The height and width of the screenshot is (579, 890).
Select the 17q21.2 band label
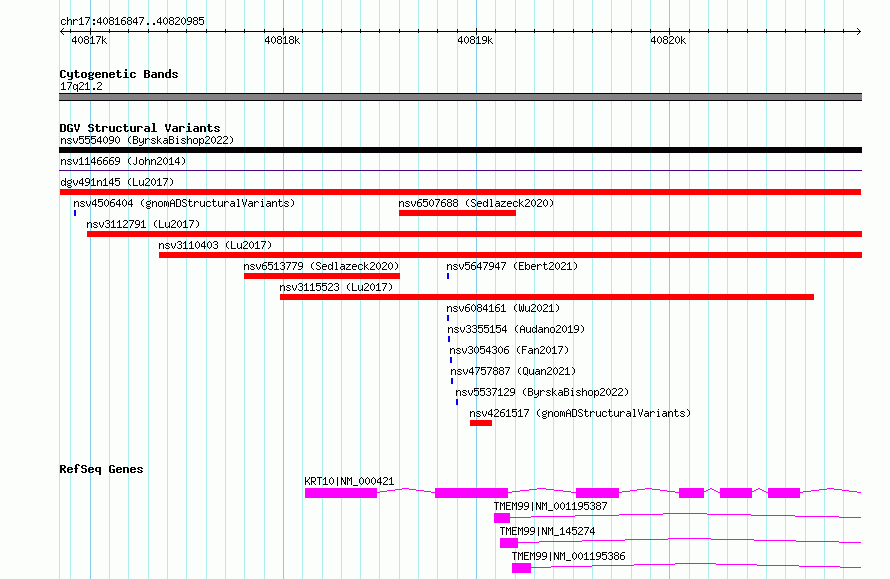(x=81, y=86)
